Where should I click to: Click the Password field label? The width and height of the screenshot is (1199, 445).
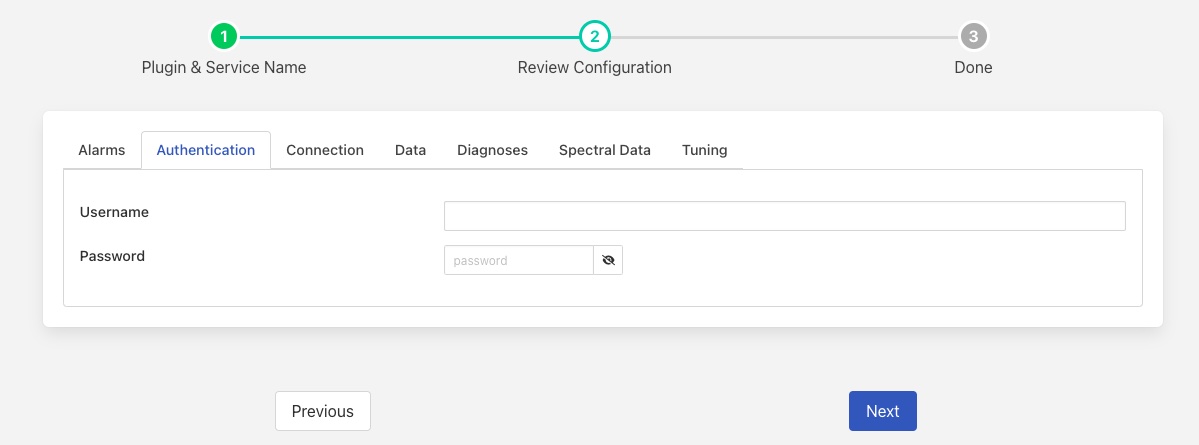point(112,256)
